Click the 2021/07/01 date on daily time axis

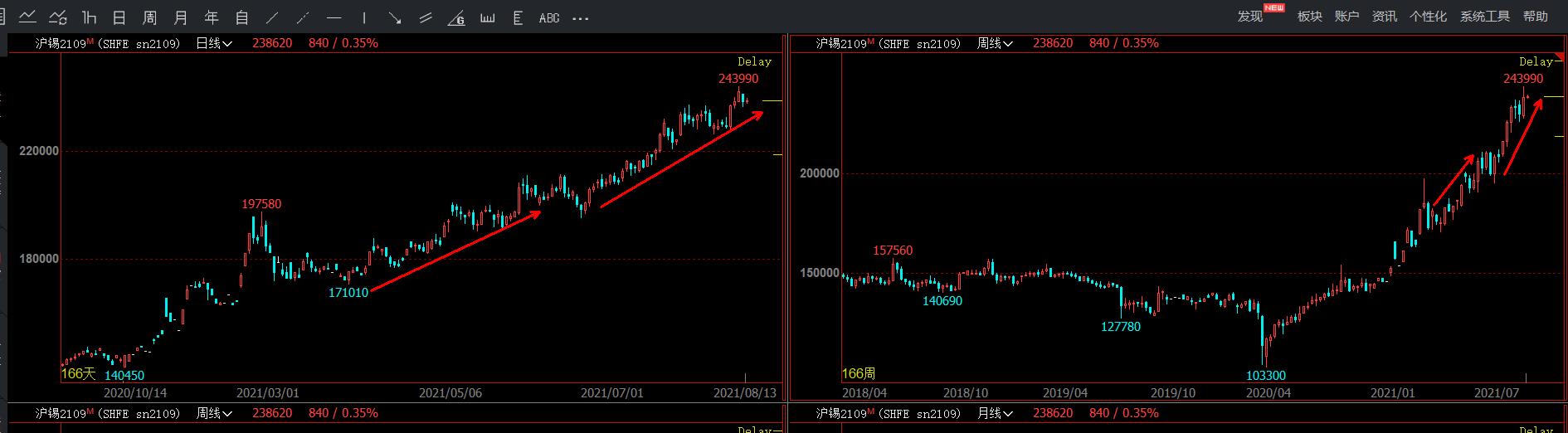tap(612, 392)
